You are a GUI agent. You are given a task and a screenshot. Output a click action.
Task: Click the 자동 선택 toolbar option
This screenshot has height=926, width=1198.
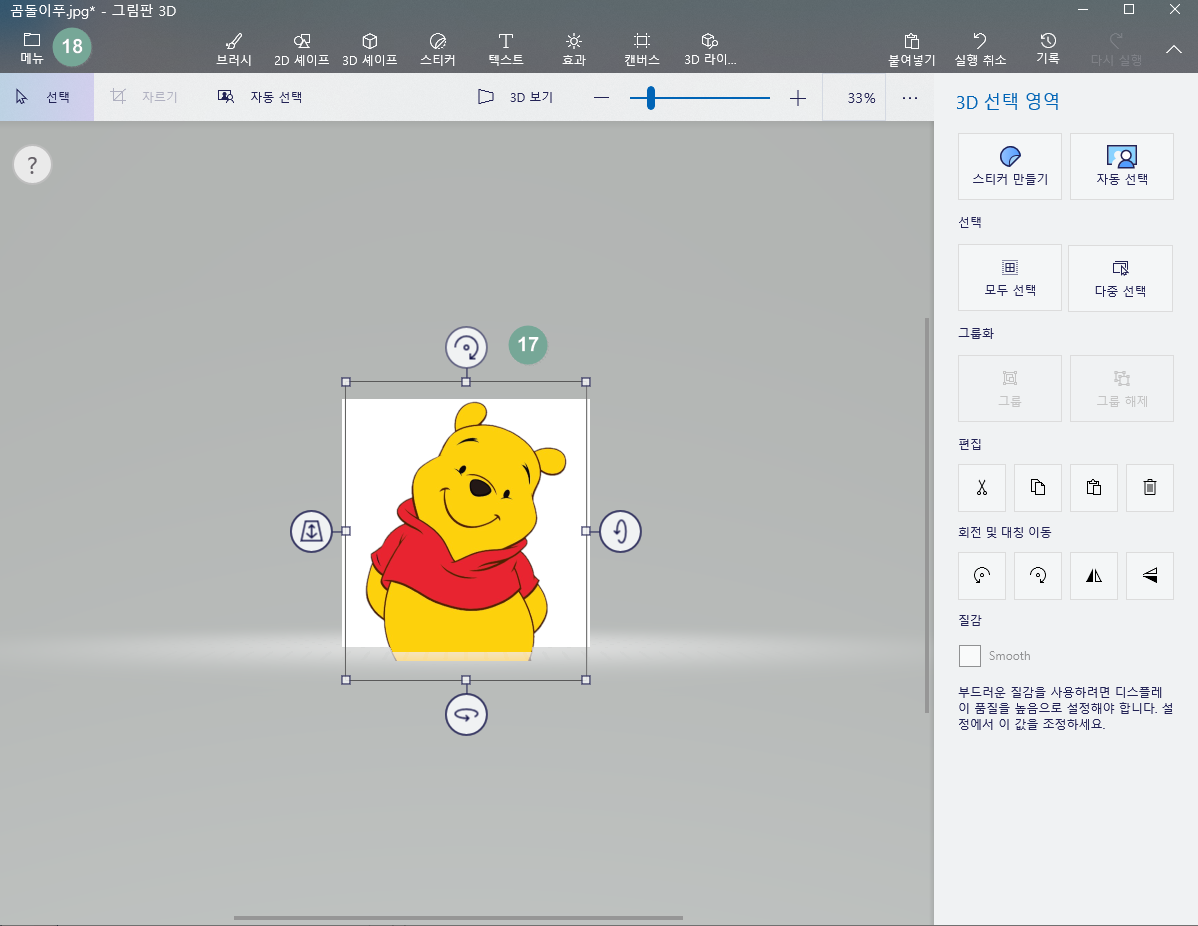(x=260, y=97)
